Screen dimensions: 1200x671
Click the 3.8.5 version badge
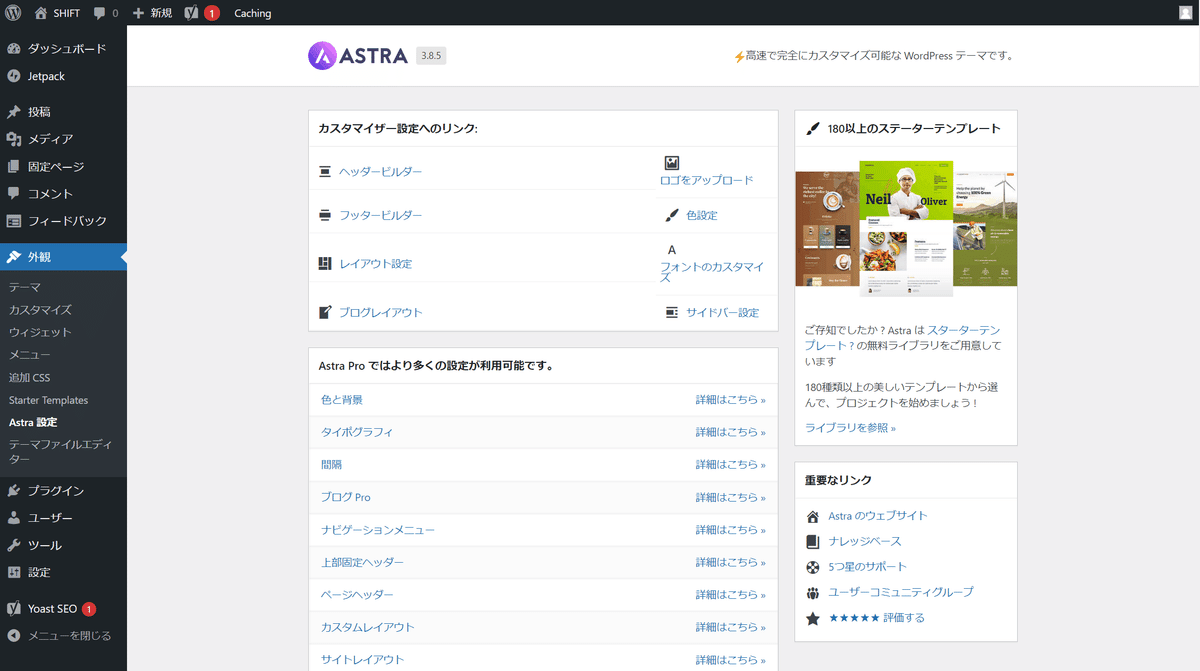coord(431,56)
